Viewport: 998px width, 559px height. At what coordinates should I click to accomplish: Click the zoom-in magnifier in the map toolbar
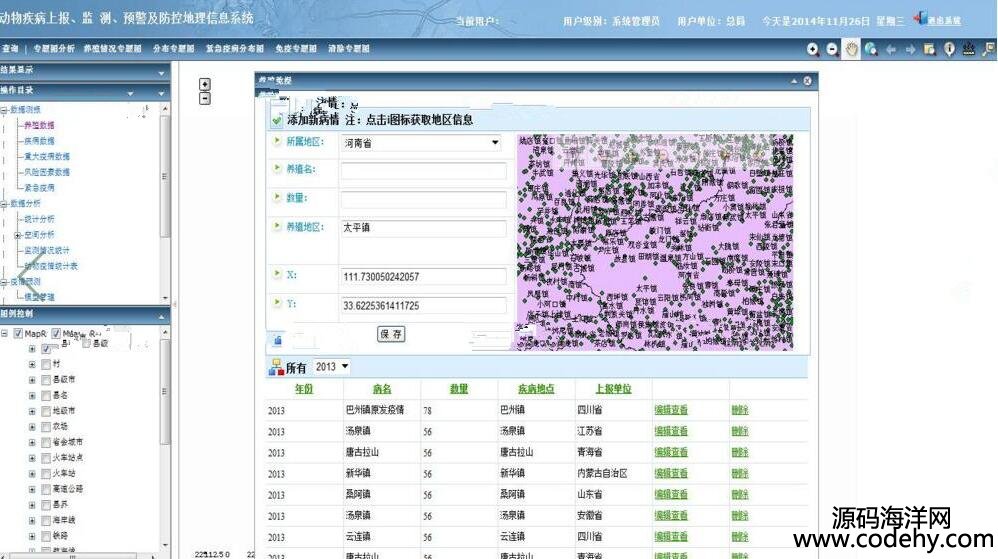coord(813,49)
